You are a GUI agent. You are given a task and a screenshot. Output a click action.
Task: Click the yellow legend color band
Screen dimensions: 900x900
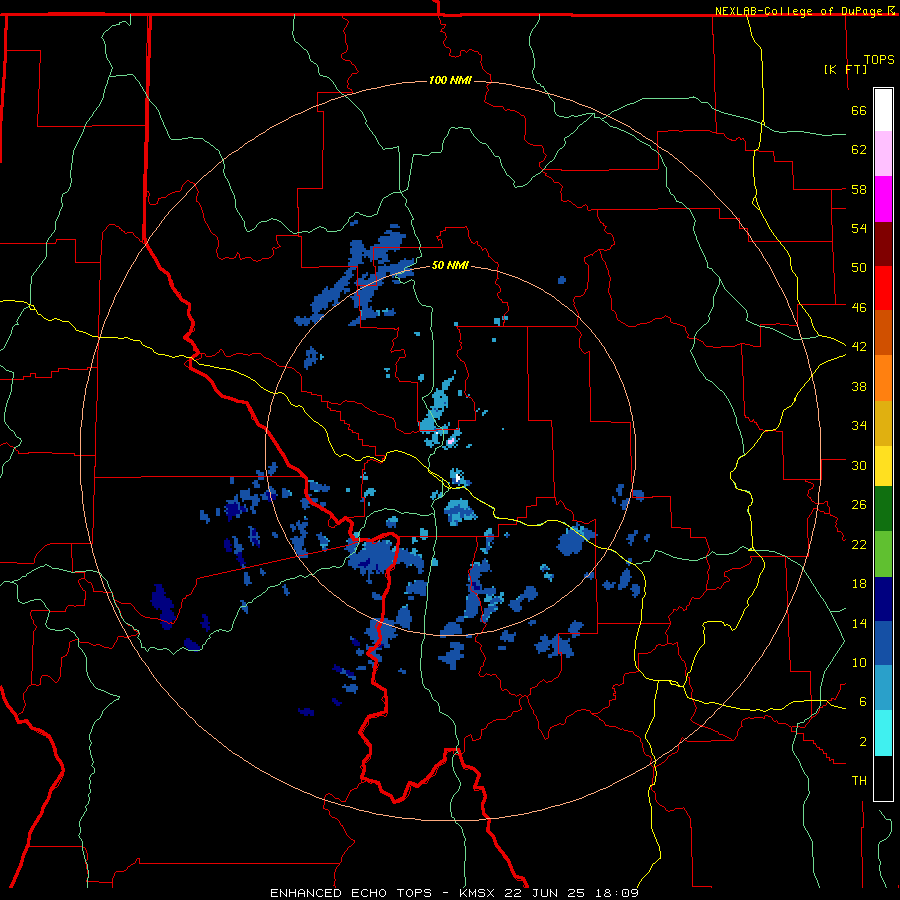click(883, 466)
